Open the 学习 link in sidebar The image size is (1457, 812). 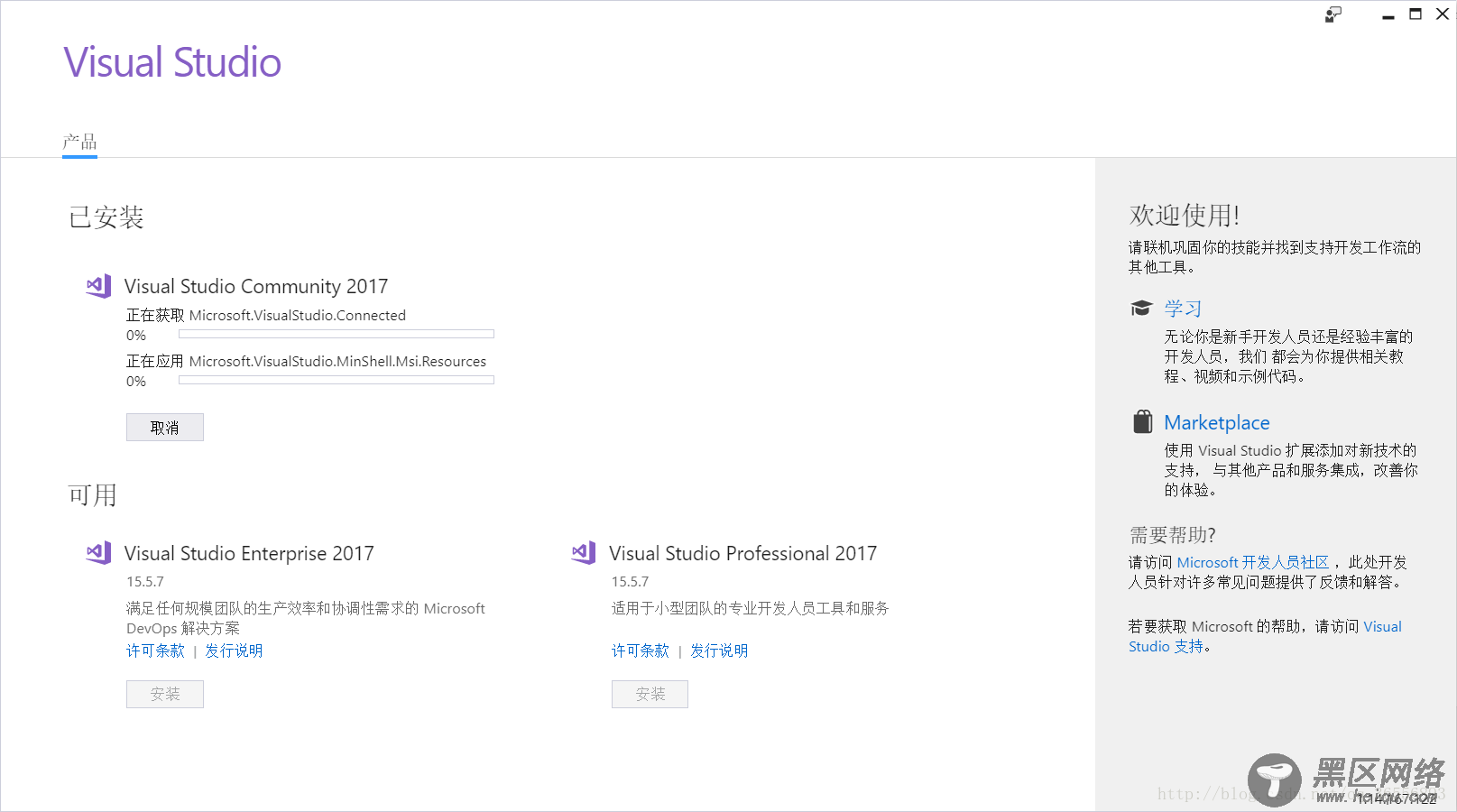click(x=1183, y=309)
